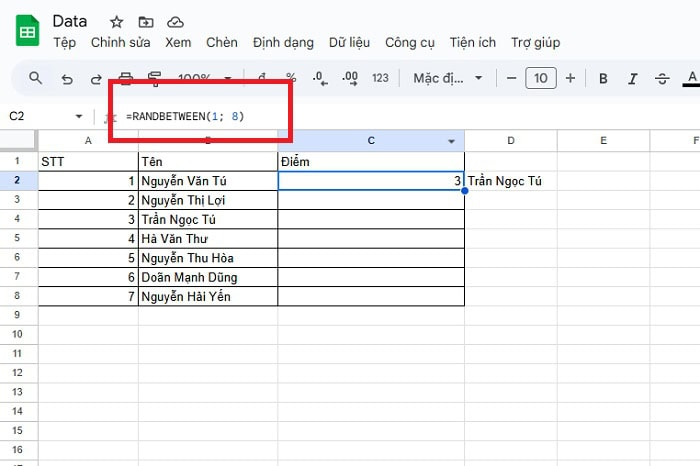Open the 123 number format menu
This screenshot has width=700, height=466.
[380, 78]
